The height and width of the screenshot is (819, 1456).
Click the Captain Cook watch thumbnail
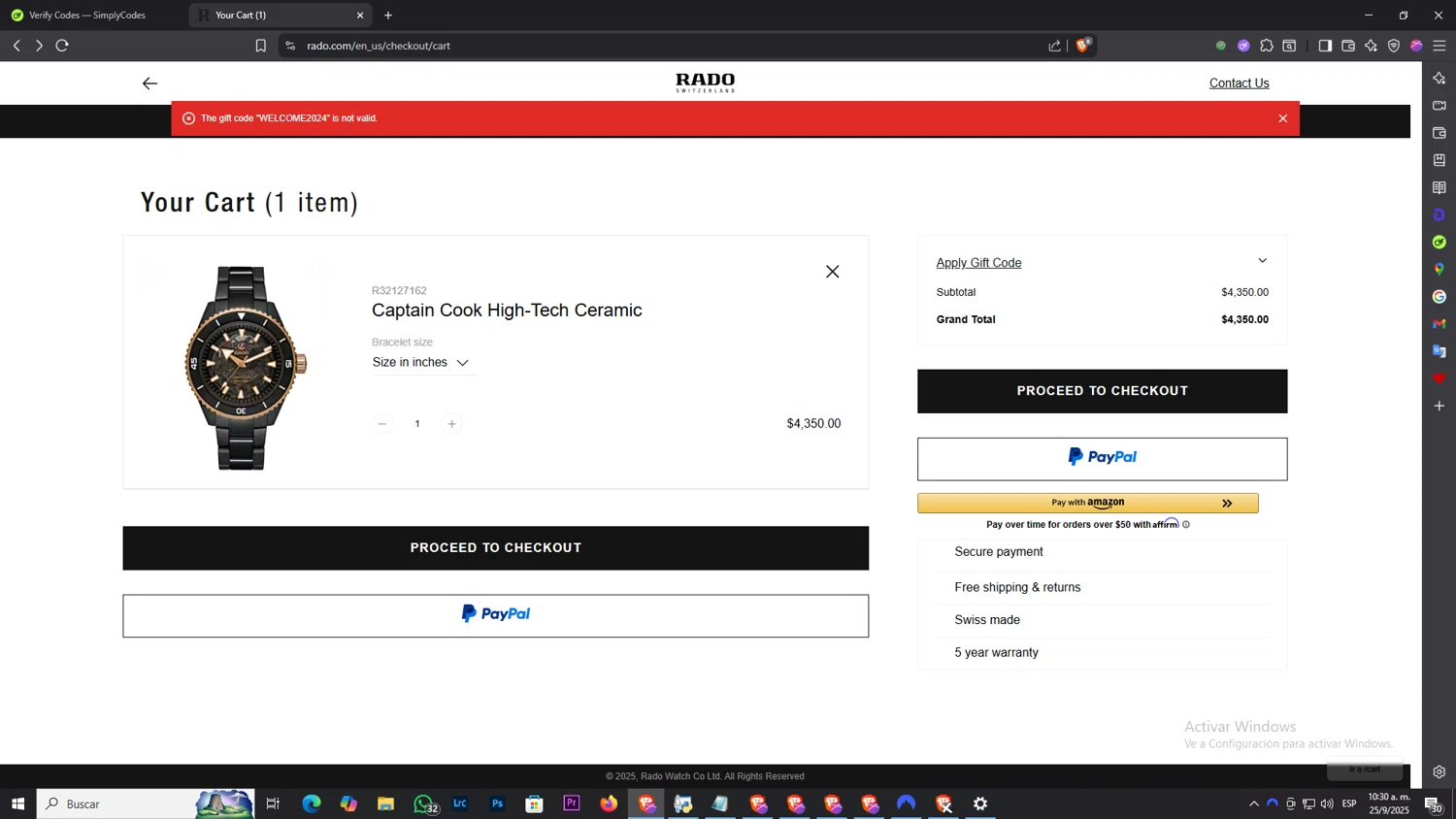click(242, 368)
